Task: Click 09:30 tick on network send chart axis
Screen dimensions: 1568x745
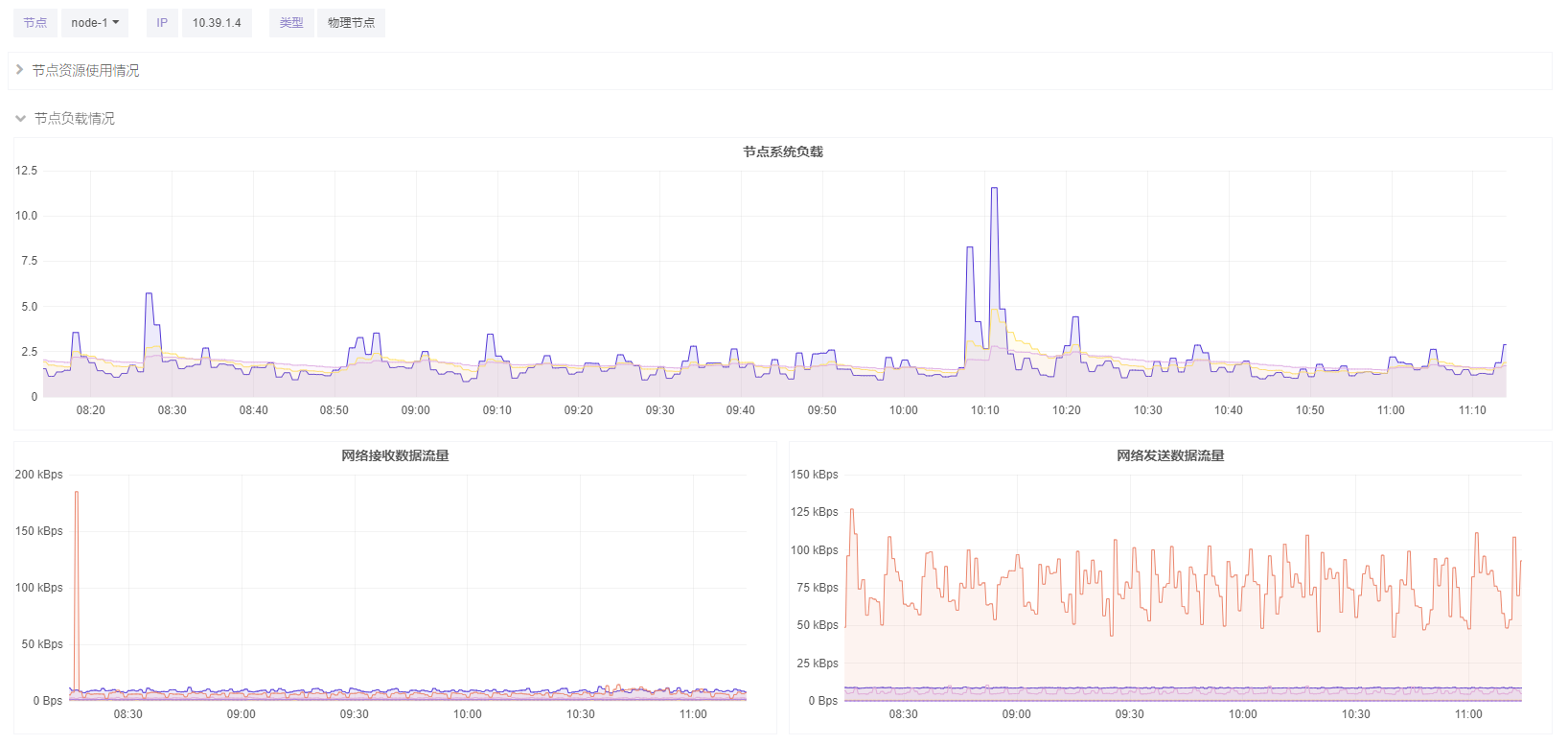Action: 1129,714
